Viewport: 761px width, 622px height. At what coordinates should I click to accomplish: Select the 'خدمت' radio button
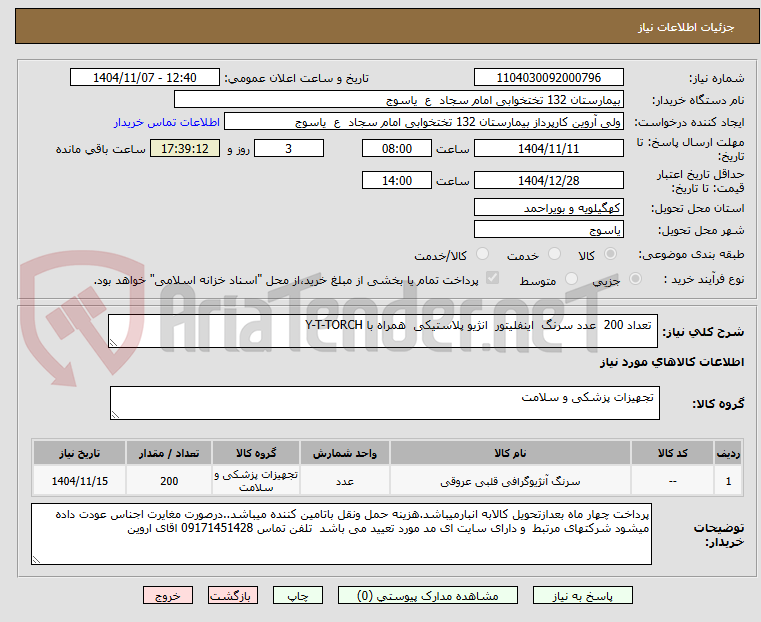[554, 254]
